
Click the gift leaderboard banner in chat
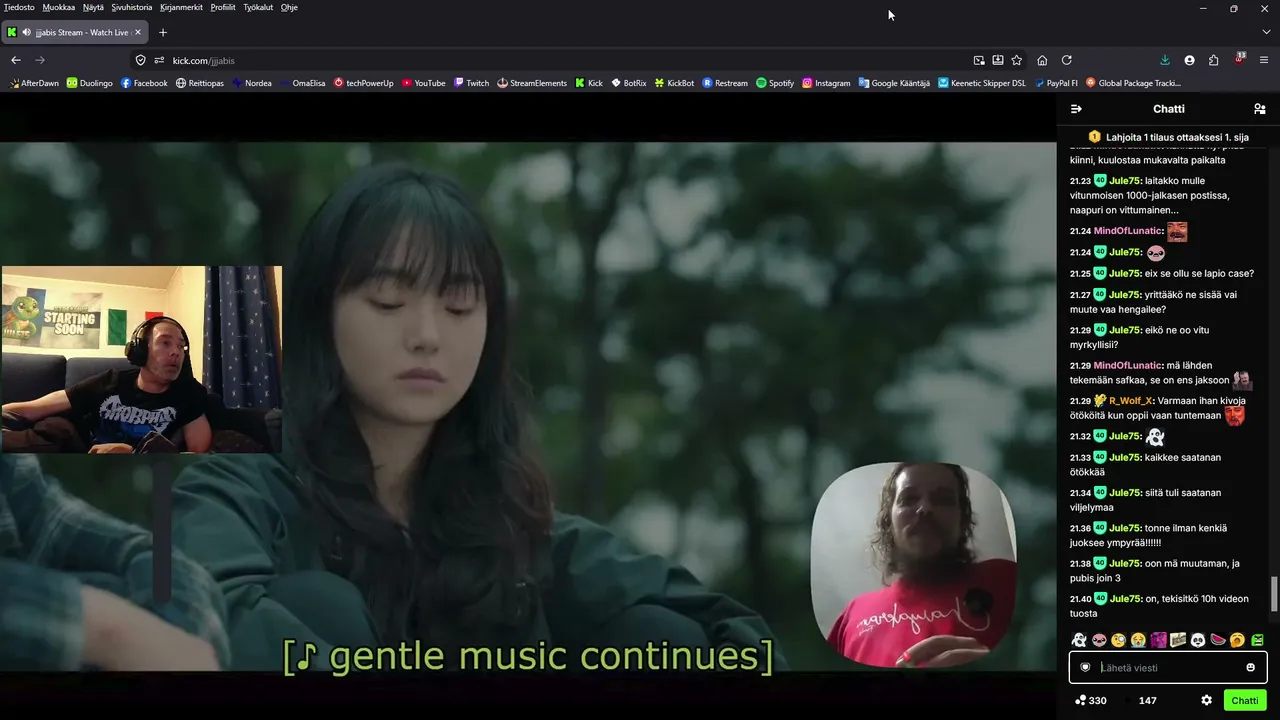tap(1168, 137)
